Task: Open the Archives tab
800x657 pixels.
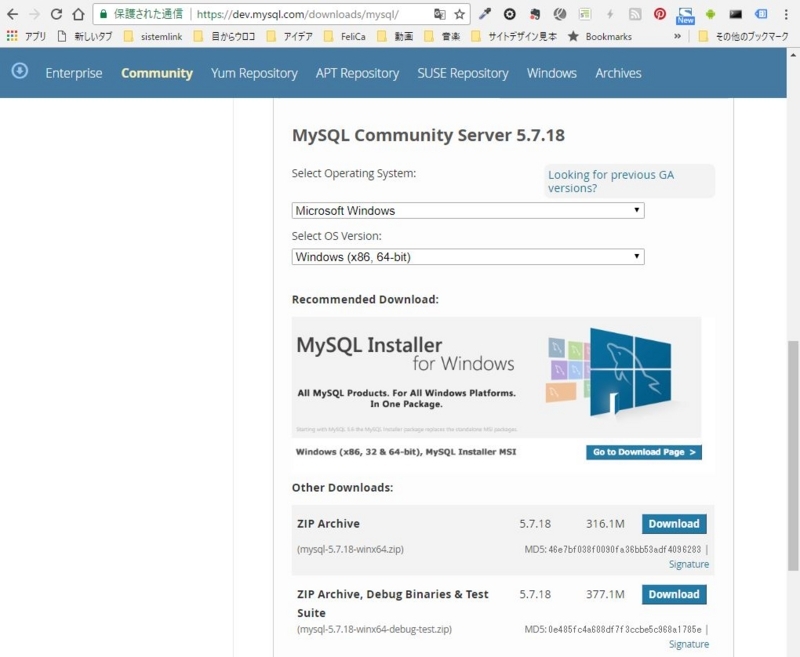Action: (x=618, y=73)
